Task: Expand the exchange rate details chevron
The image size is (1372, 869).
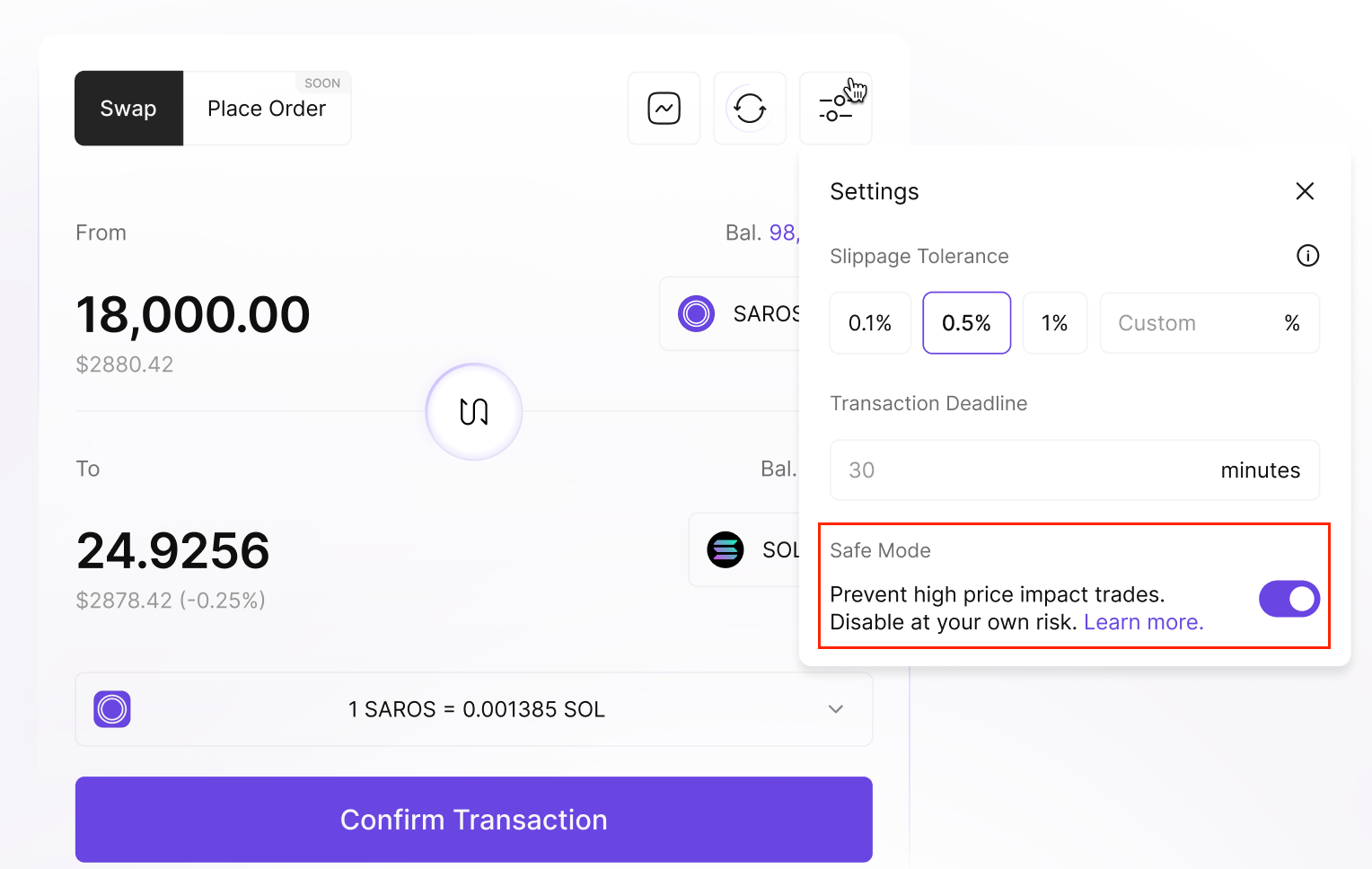Action: (x=836, y=709)
